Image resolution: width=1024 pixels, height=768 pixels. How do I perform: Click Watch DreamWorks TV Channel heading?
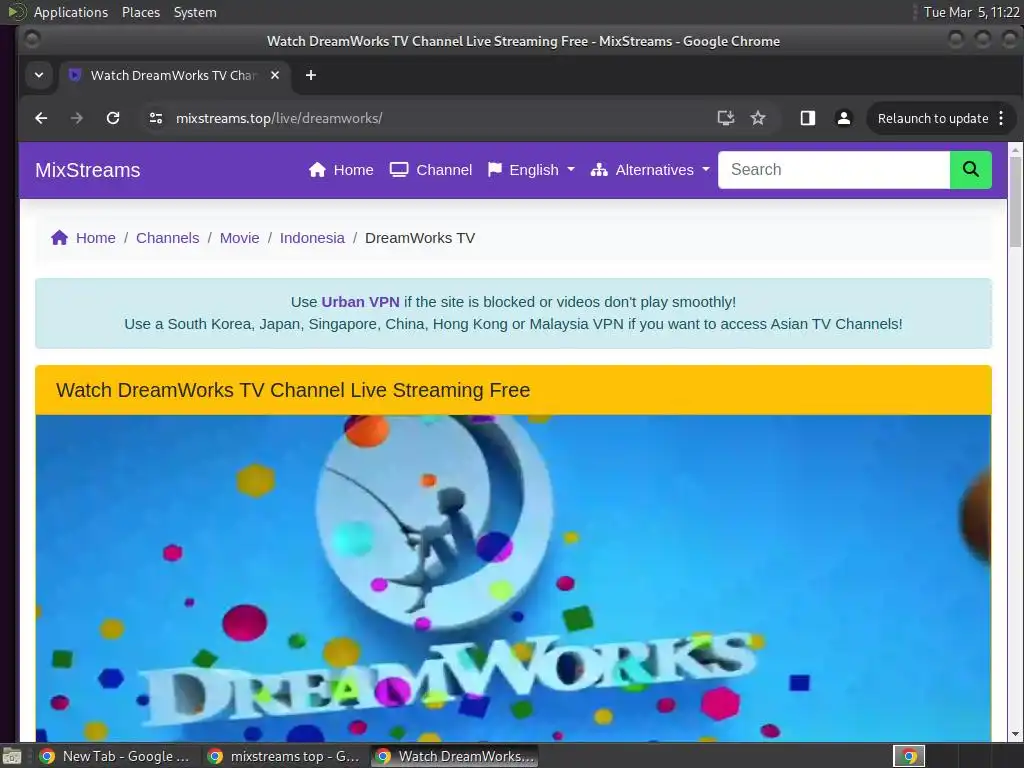pyautogui.click(x=293, y=390)
